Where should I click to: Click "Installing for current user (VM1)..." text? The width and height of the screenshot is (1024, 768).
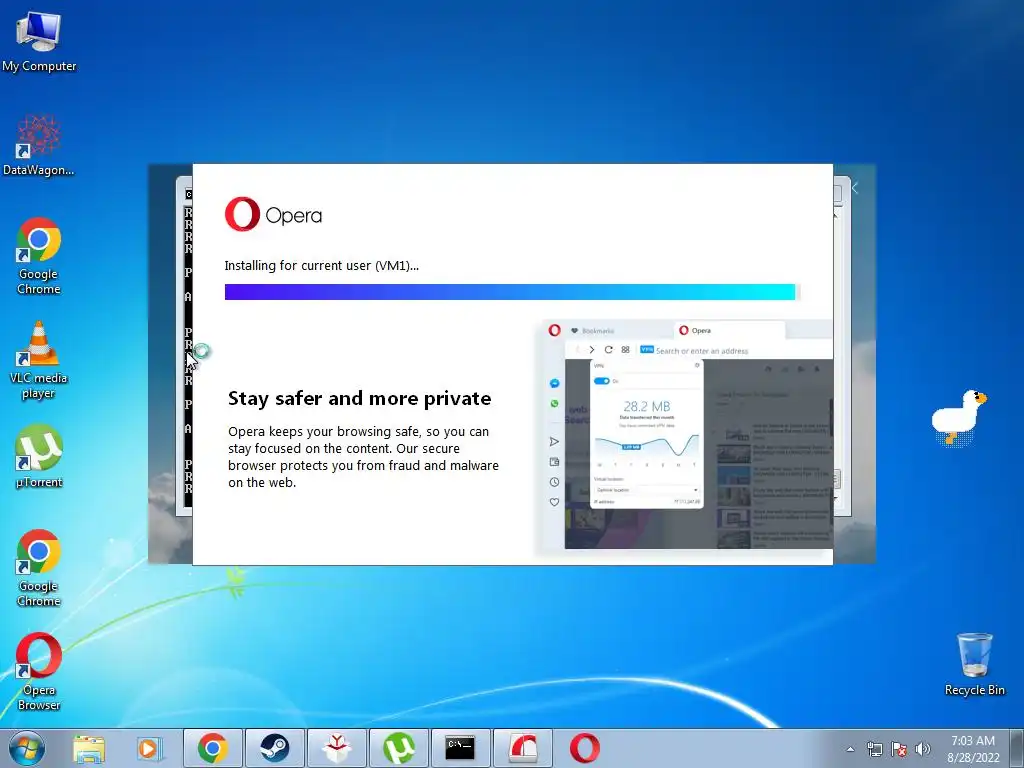pyautogui.click(x=321, y=266)
